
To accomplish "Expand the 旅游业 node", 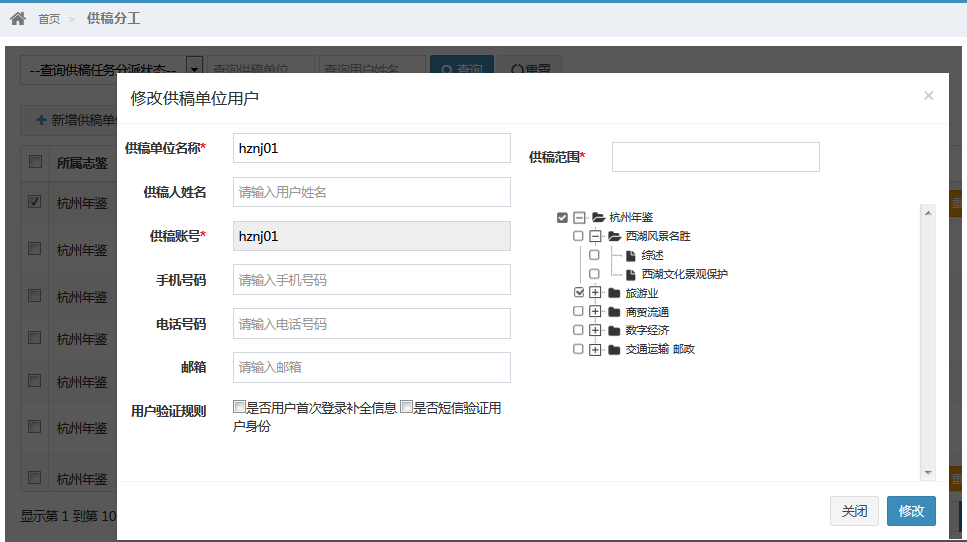I will pos(595,293).
